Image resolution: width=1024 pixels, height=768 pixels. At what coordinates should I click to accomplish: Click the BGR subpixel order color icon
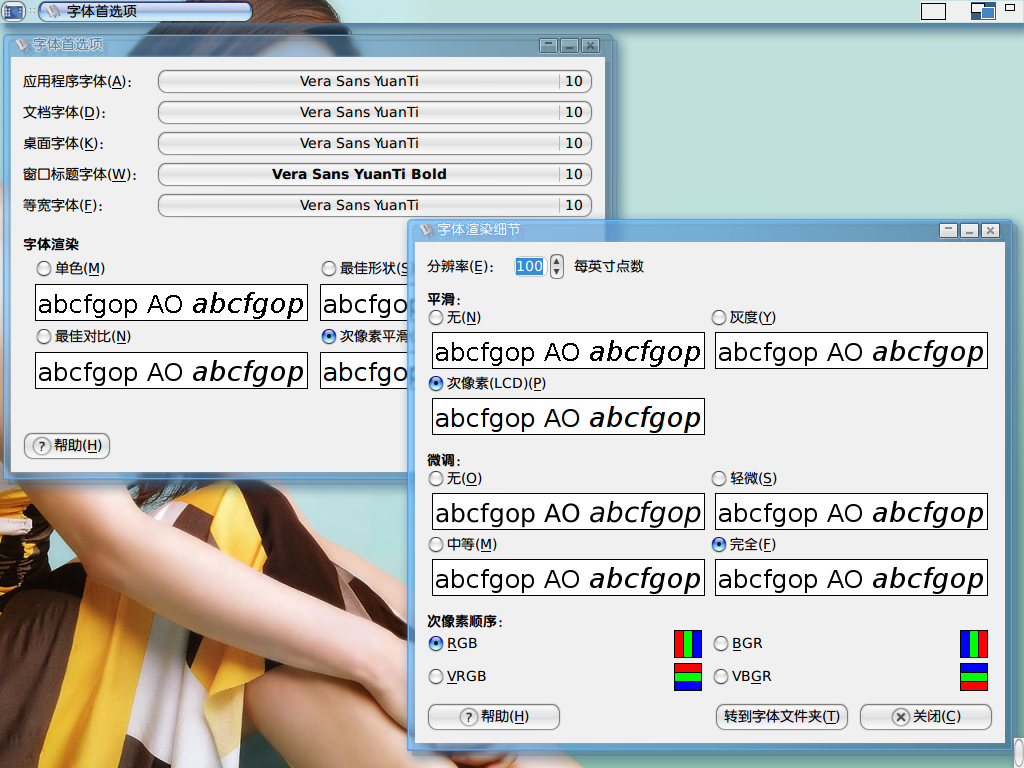974,644
